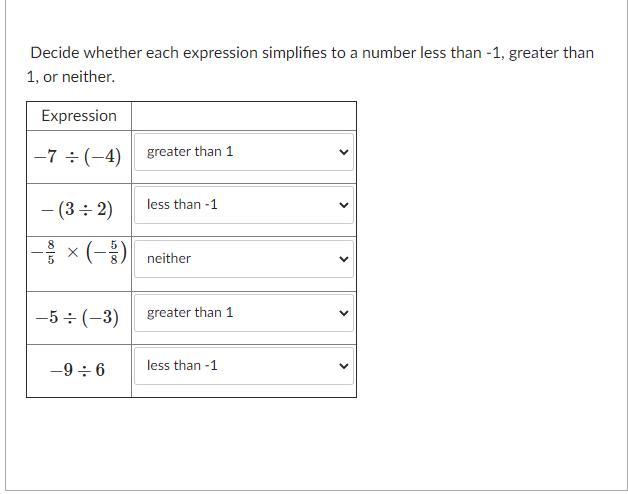Click the expression −7 ÷ (−4)
This screenshot has height=494, width=628.
coord(77,157)
